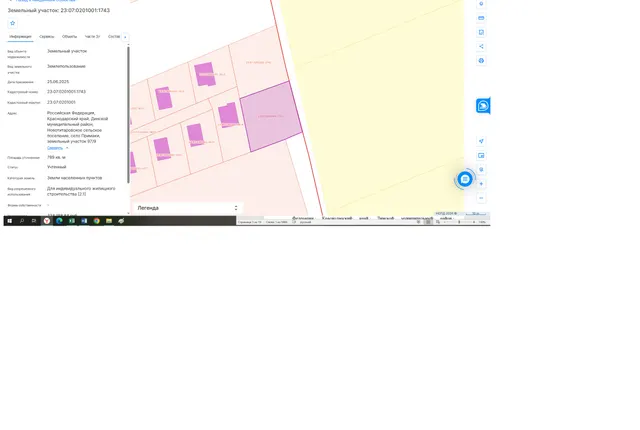Screen dimensions: 640x430
Task: Switch to the Сервисы tab
Action: (x=47, y=37)
